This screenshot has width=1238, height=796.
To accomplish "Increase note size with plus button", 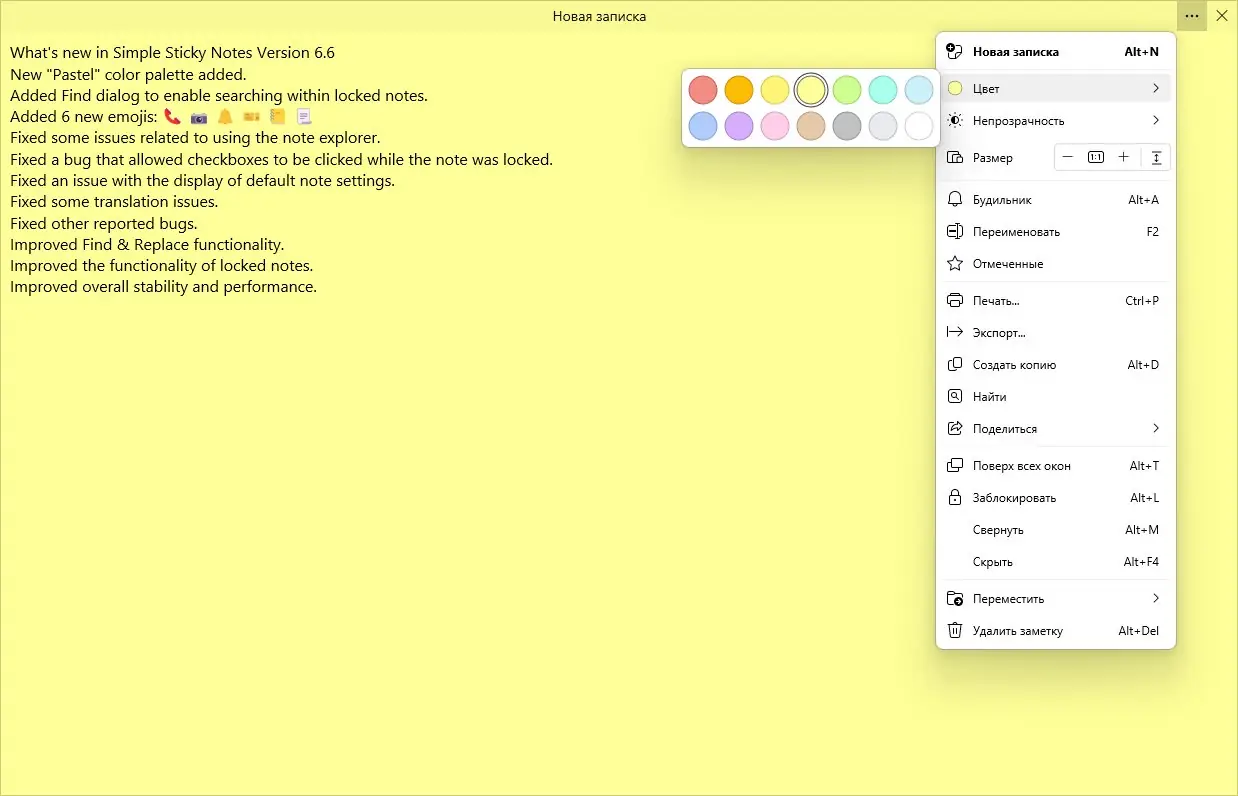I will pyautogui.click(x=1124, y=158).
